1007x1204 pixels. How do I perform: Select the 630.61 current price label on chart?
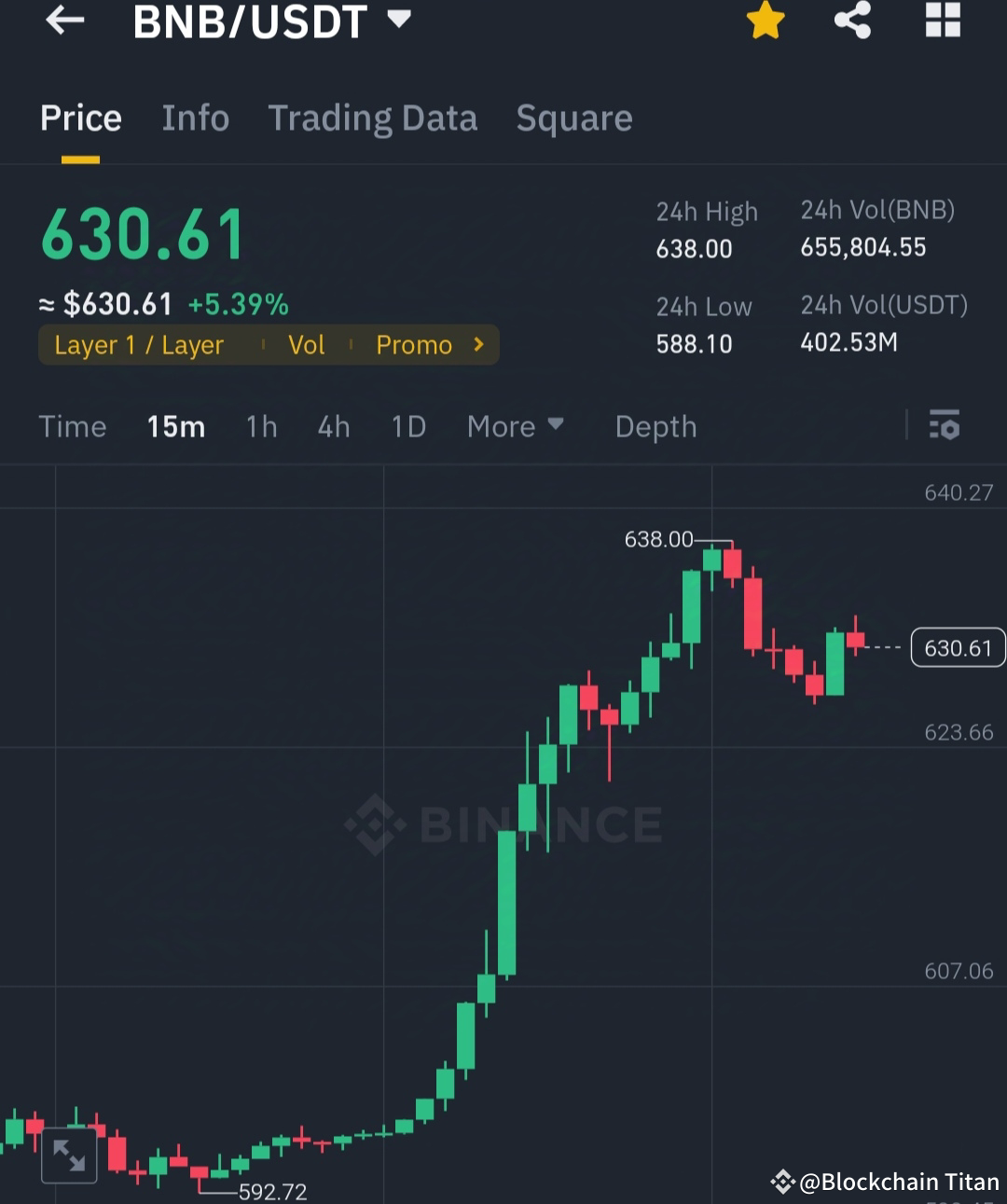point(957,646)
